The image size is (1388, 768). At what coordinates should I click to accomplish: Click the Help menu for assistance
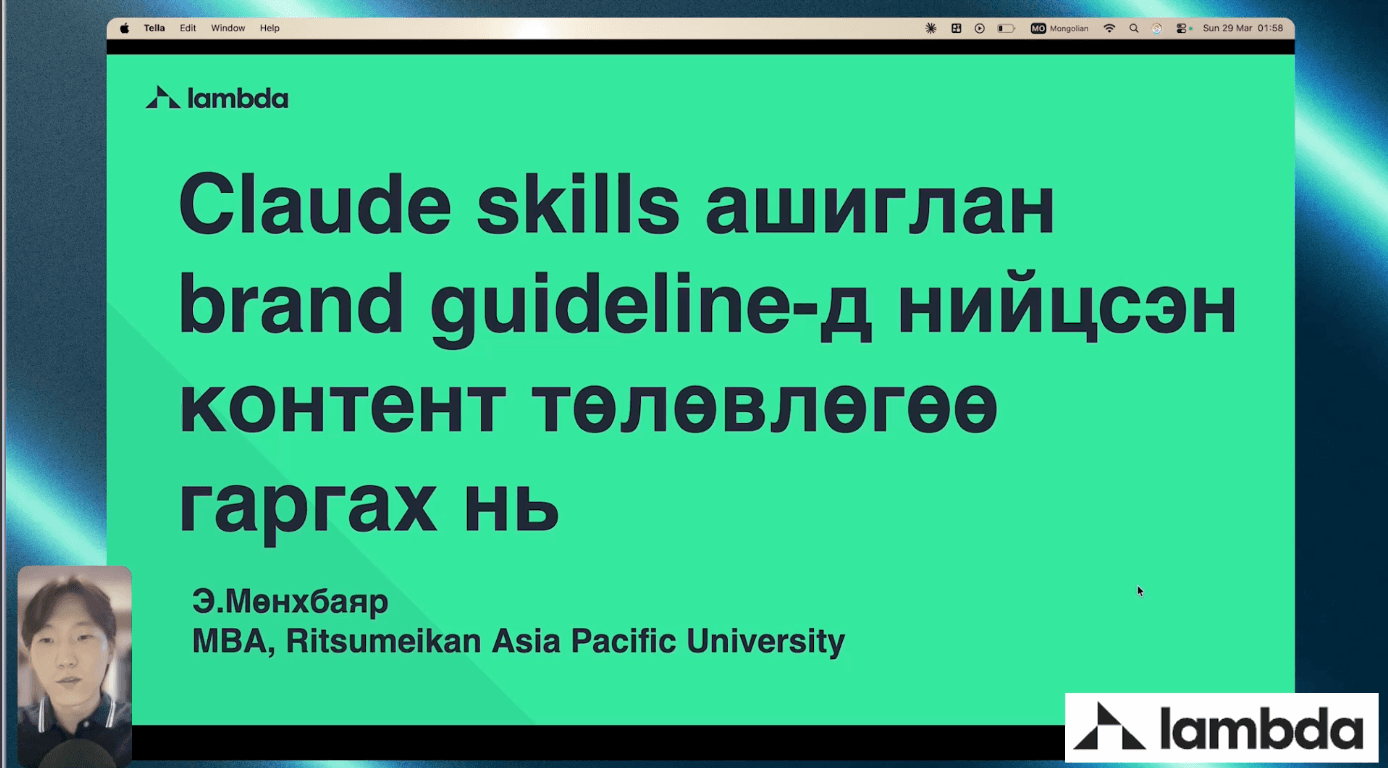(x=269, y=28)
